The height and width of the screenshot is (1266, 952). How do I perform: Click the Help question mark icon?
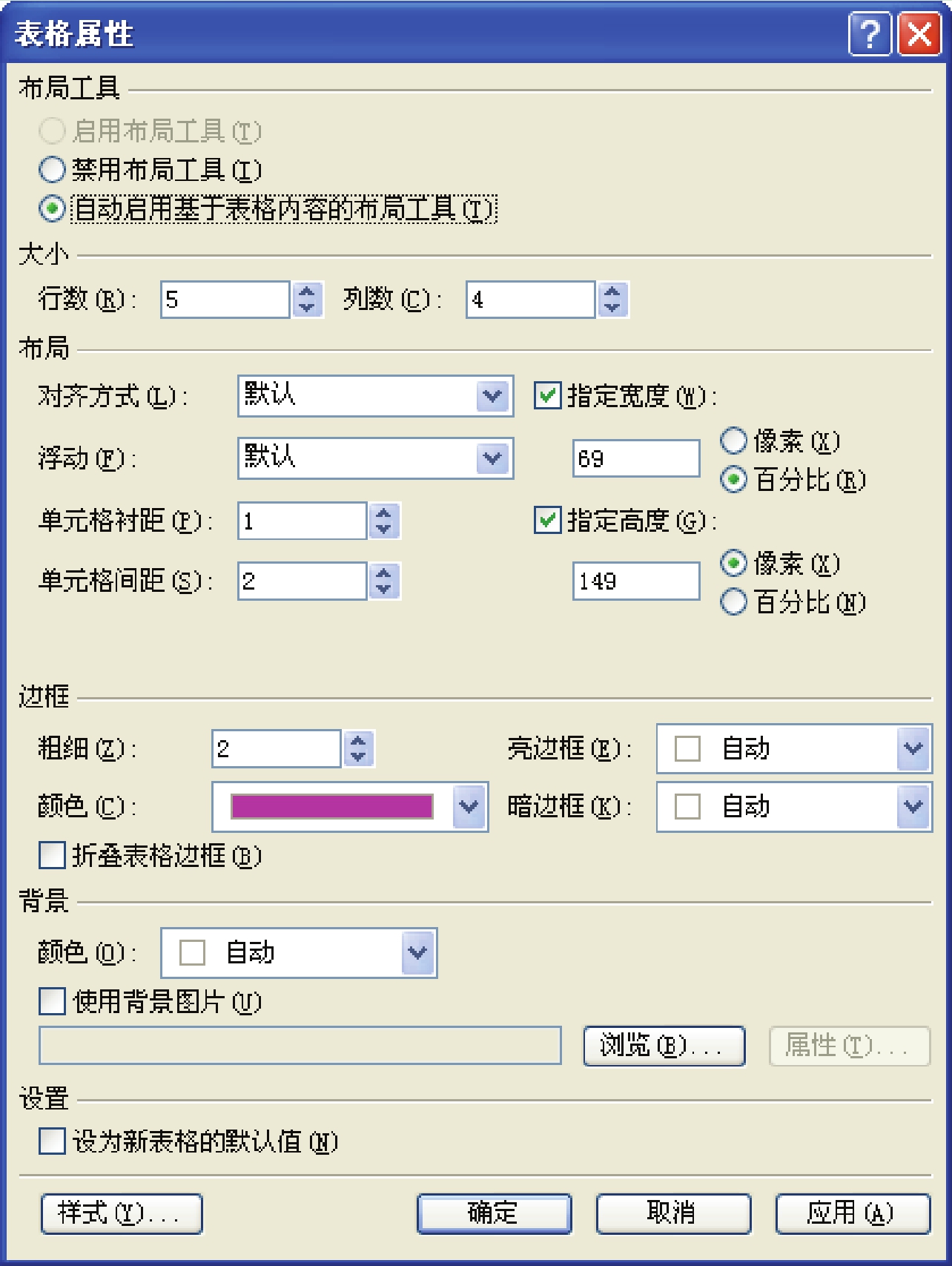[869, 34]
